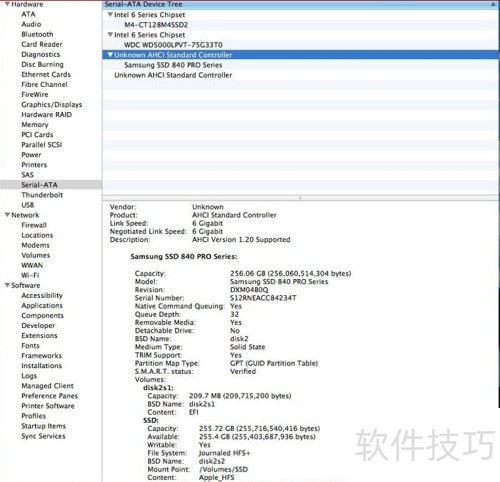Select Hardware RAID entry
The width and height of the screenshot is (500, 482).
[x=46, y=114]
